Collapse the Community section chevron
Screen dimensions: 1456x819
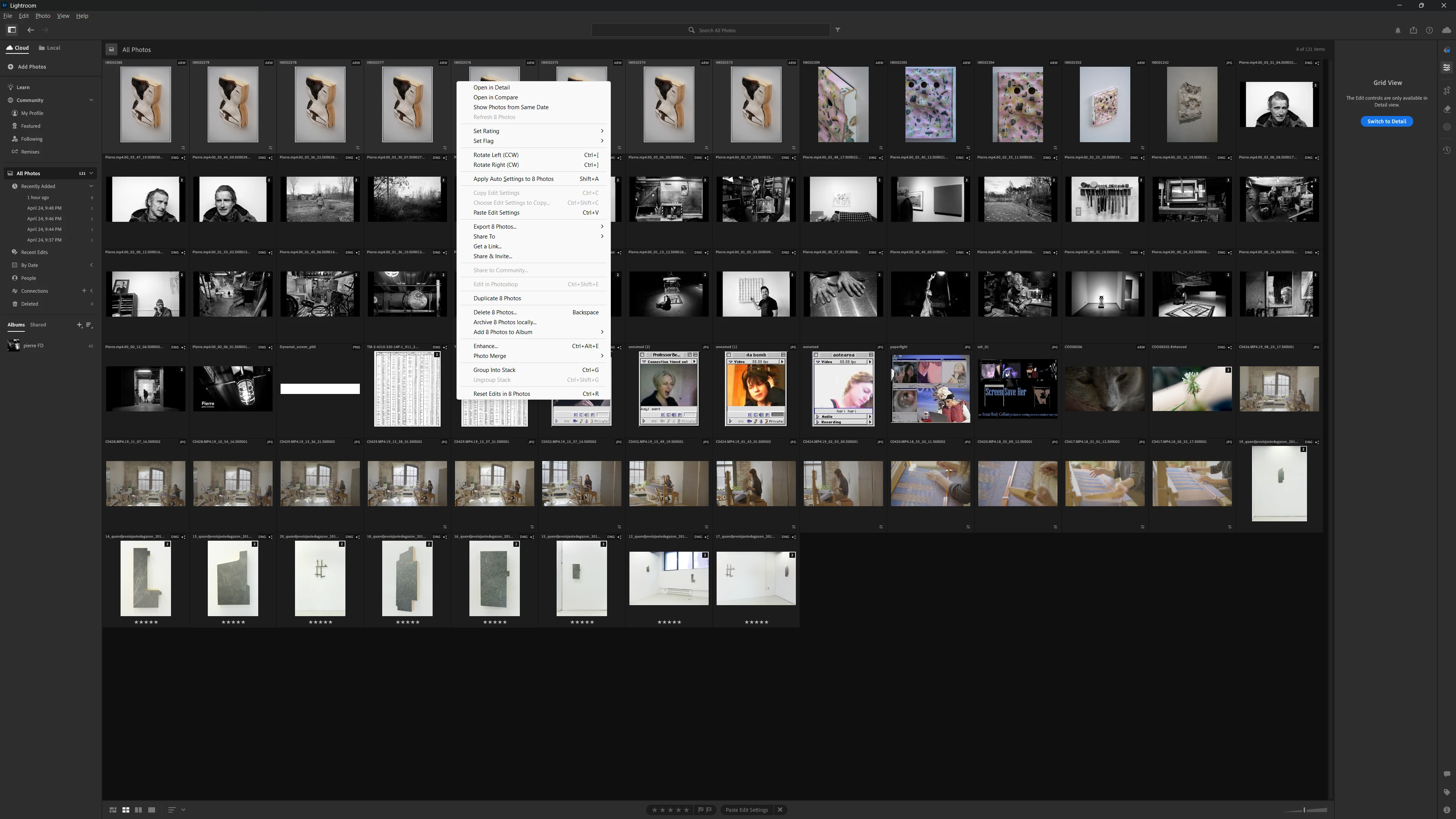(91, 100)
